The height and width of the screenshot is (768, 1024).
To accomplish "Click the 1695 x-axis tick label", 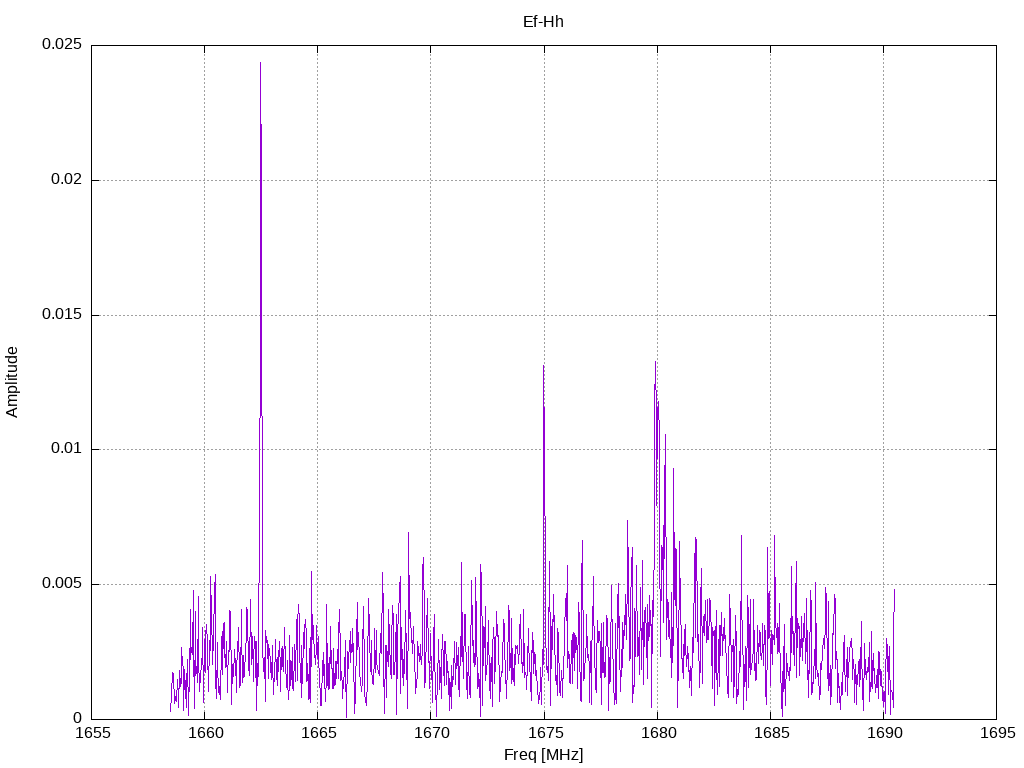I will [x=998, y=733].
